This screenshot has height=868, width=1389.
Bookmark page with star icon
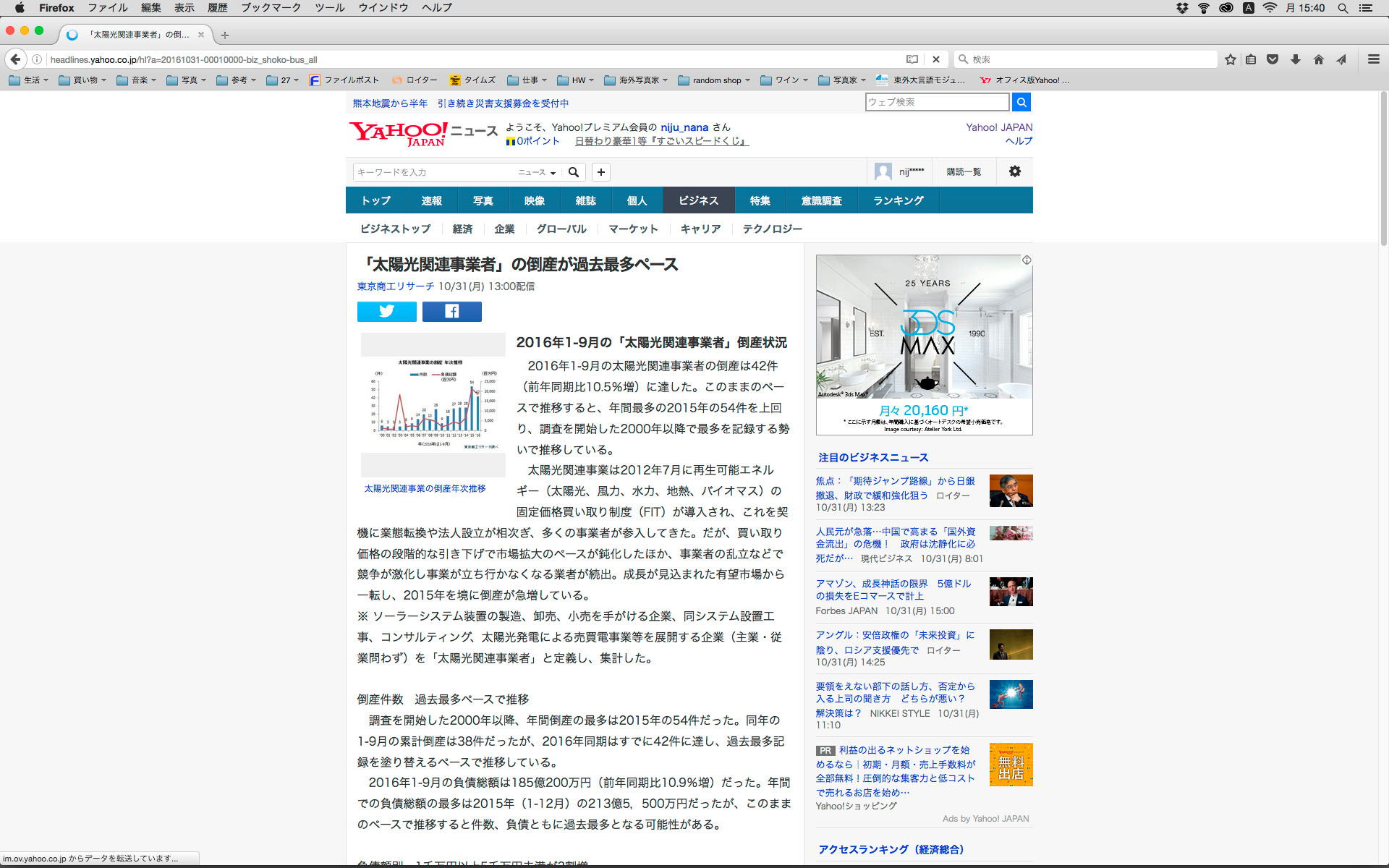(x=1230, y=59)
